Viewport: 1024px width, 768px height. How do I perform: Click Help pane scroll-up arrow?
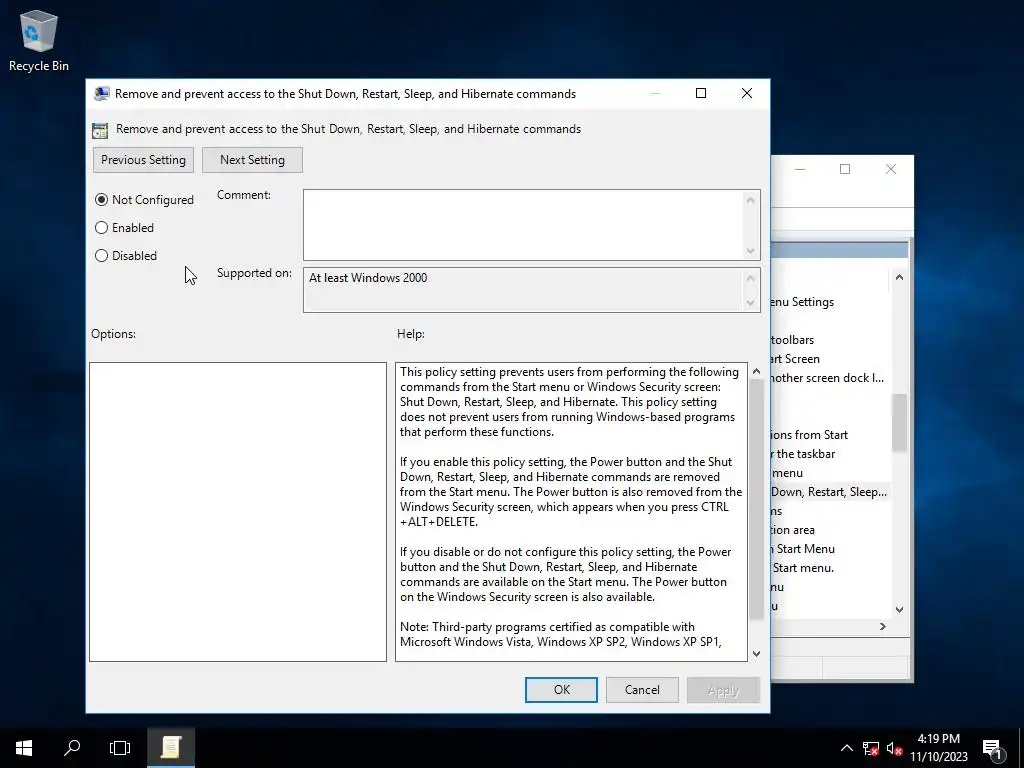click(756, 371)
